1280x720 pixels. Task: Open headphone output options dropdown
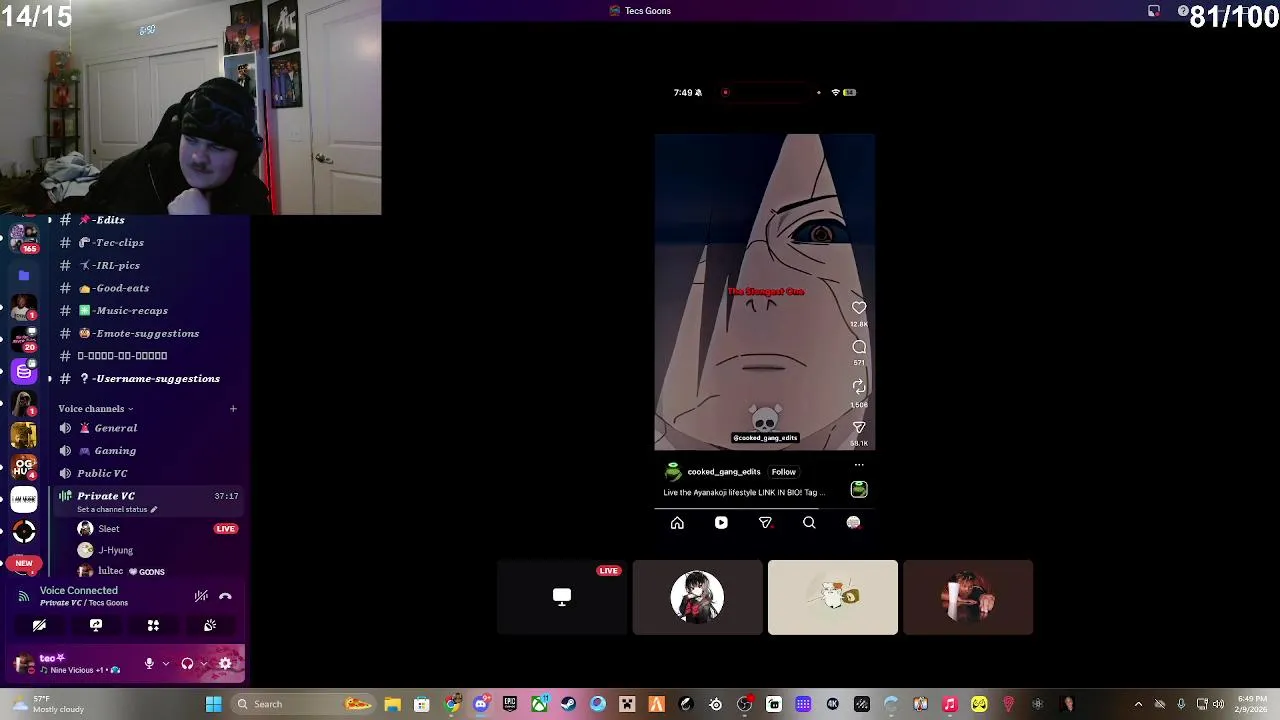click(x=204, y=664)
